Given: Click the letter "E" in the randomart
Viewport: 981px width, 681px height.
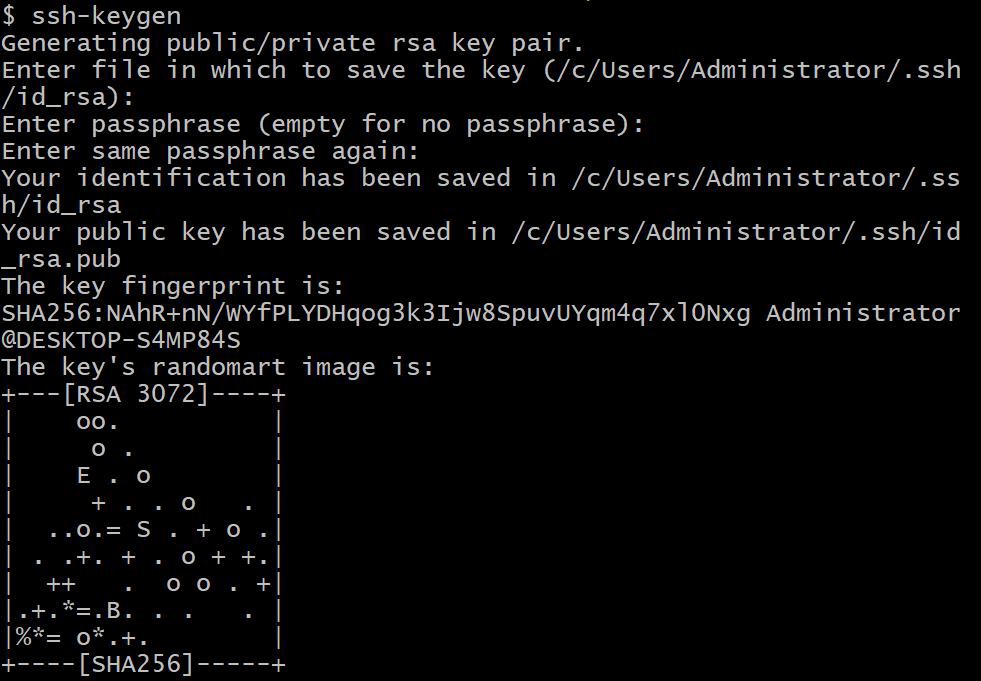Looking at the screenshot, I should 84,476.
